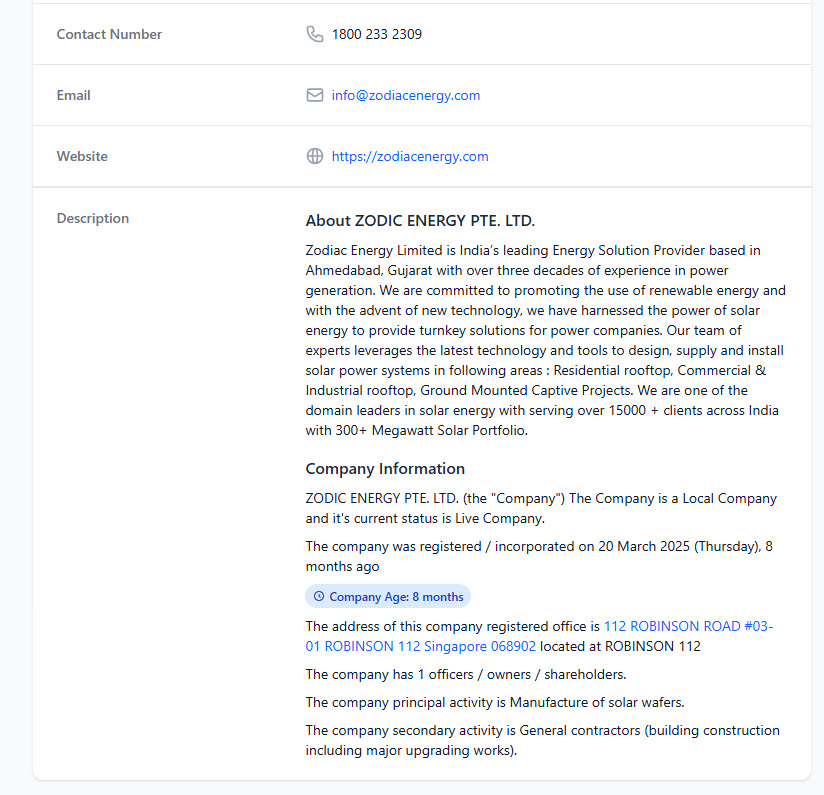
Task: Click the "Company Information" heading
Action: point(385,468)
